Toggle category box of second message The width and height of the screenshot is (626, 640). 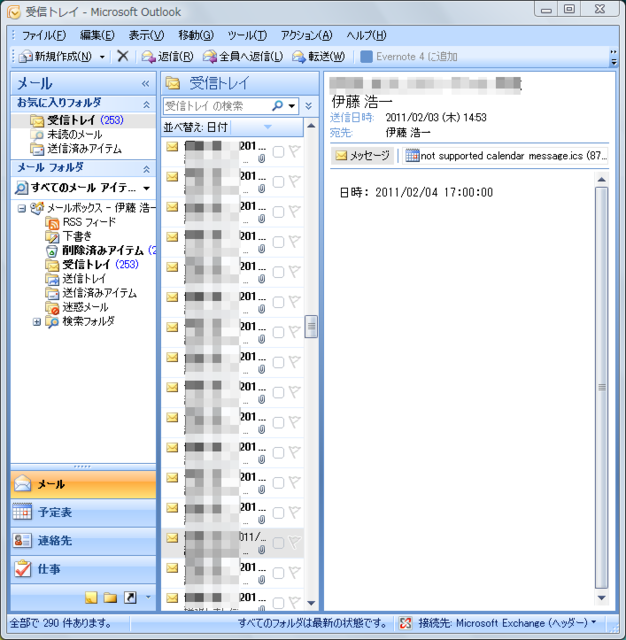point(278,182)
